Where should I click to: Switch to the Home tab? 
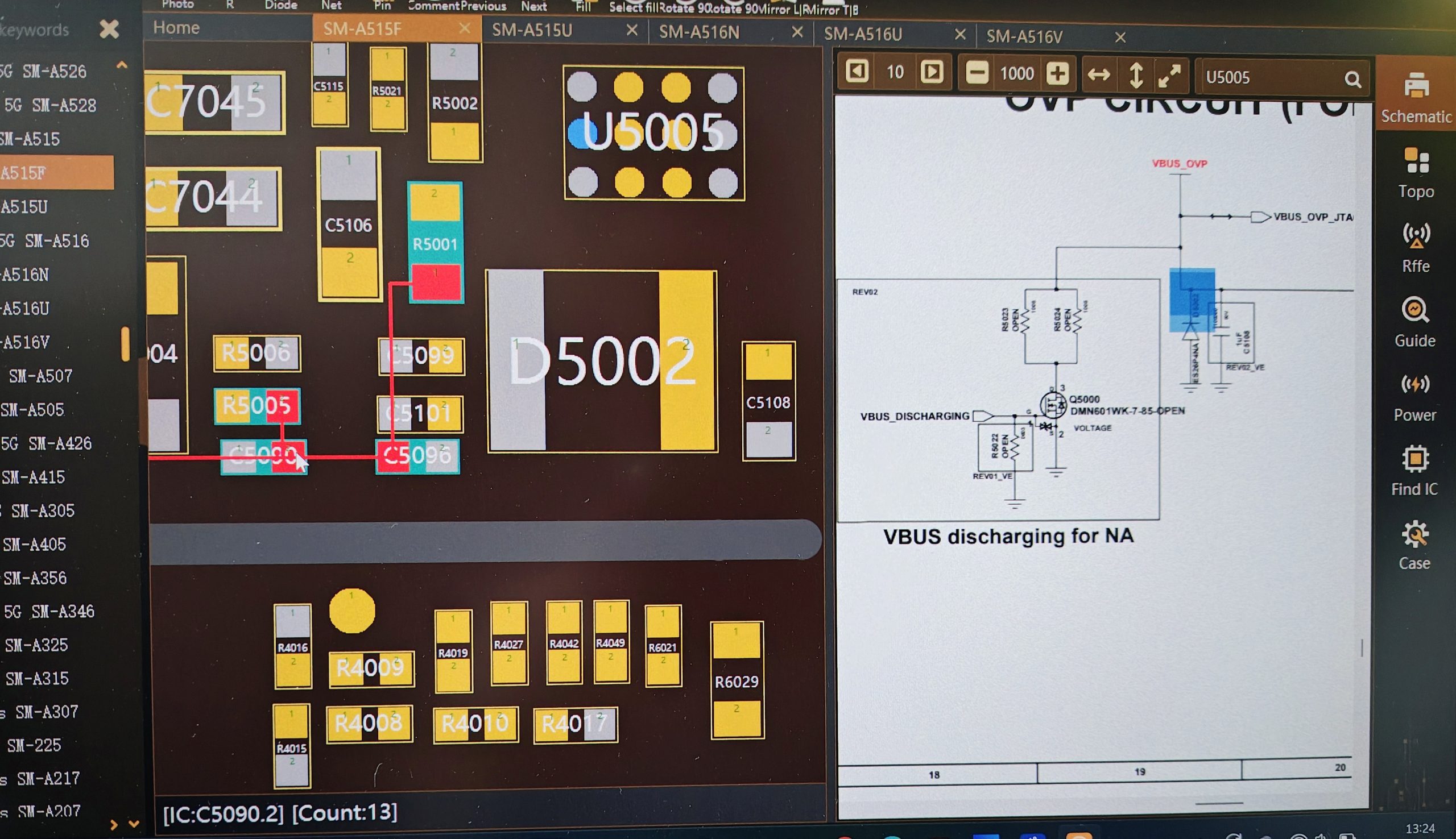(x=176, y=28)
